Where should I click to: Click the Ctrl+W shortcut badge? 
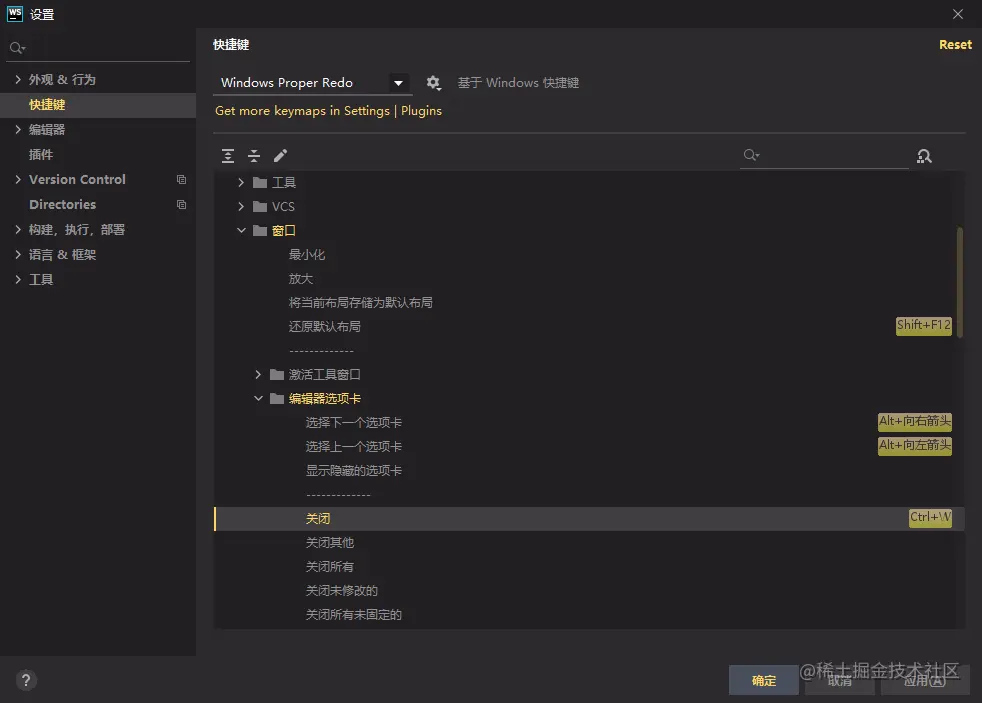coord(931,518)
